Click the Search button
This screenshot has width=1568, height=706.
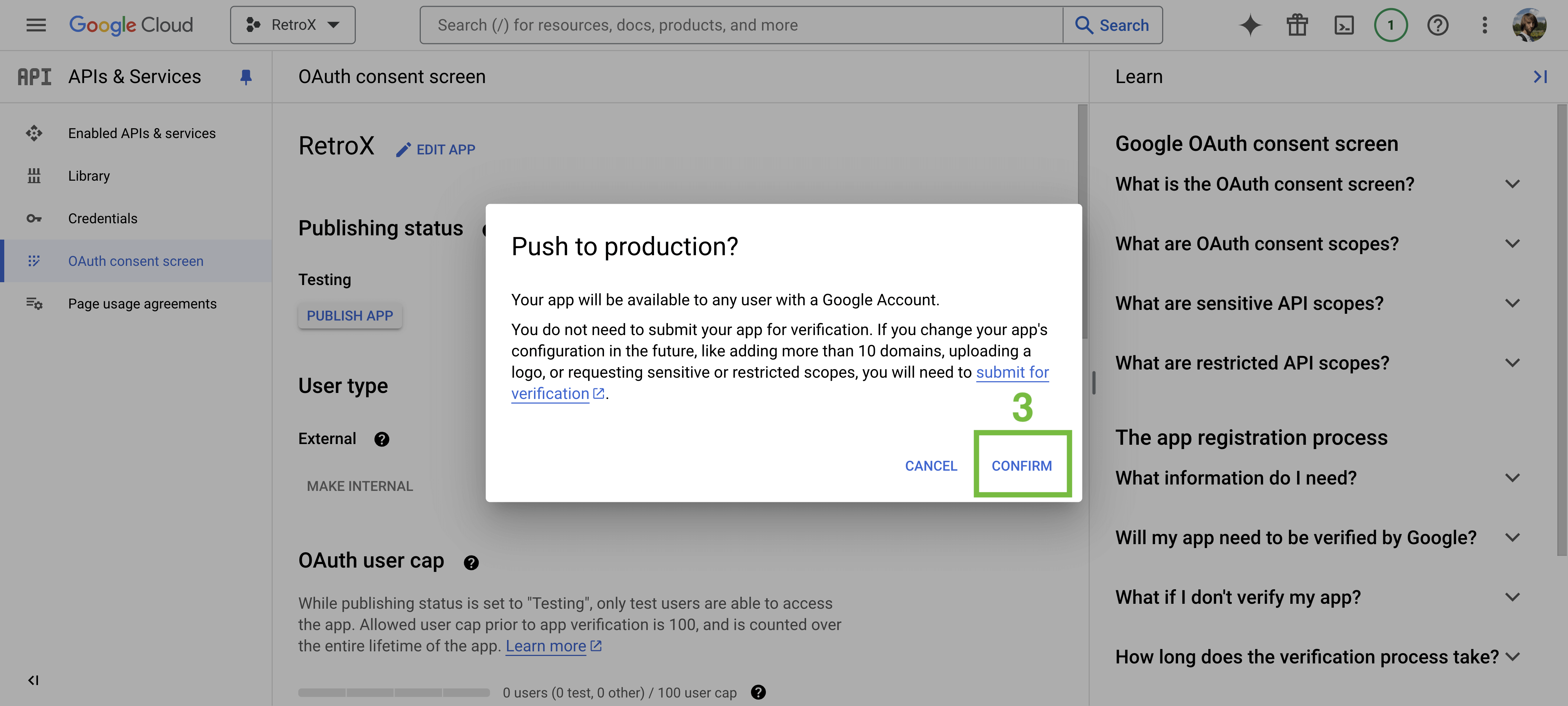(1113, 25)
